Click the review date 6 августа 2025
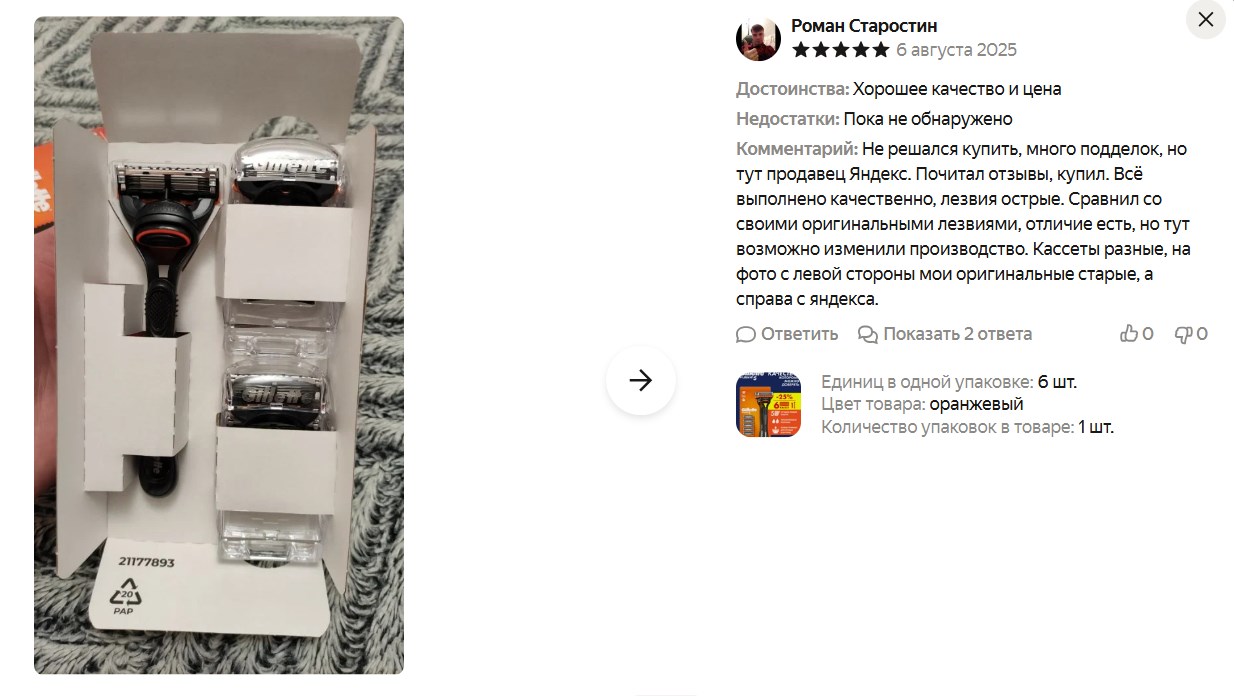 (x=956, y=50)
